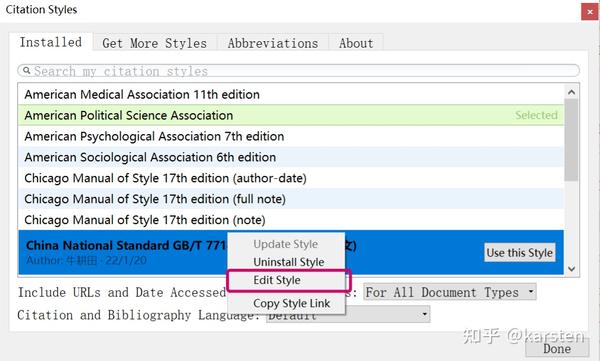Close the Citation Styles dialog

pyautogui.click(x=590, y=12)
